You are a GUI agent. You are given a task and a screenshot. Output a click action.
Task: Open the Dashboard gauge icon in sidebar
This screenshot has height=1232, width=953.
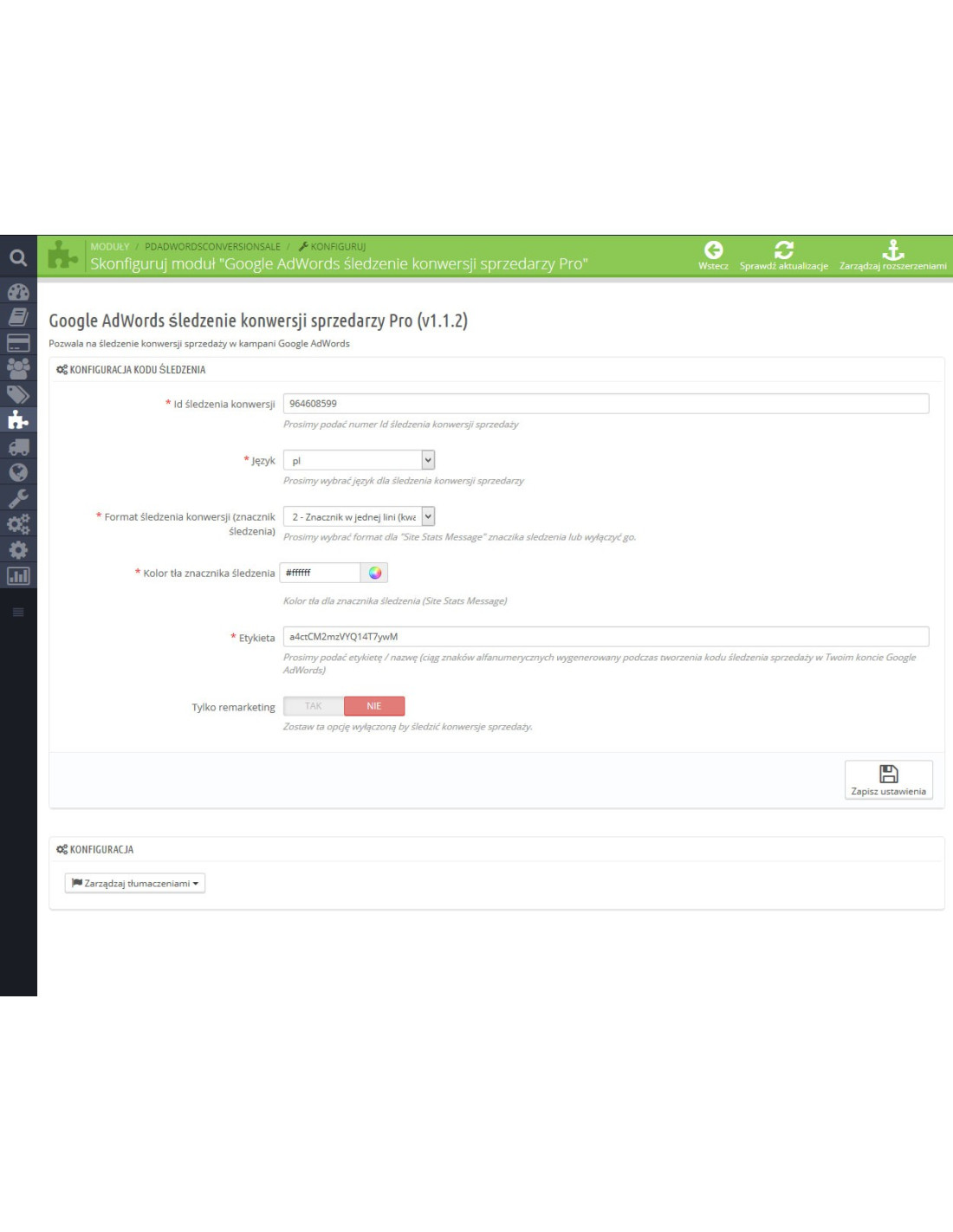pyautogui.click(x=18, y=292)
